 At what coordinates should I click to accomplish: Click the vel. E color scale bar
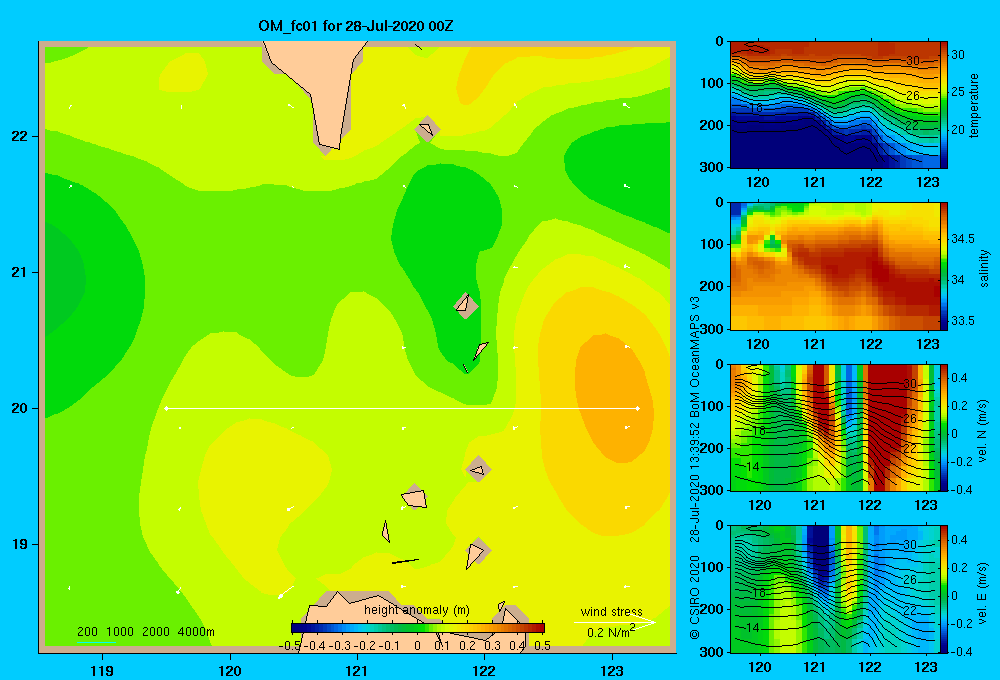tap(944, 589)
